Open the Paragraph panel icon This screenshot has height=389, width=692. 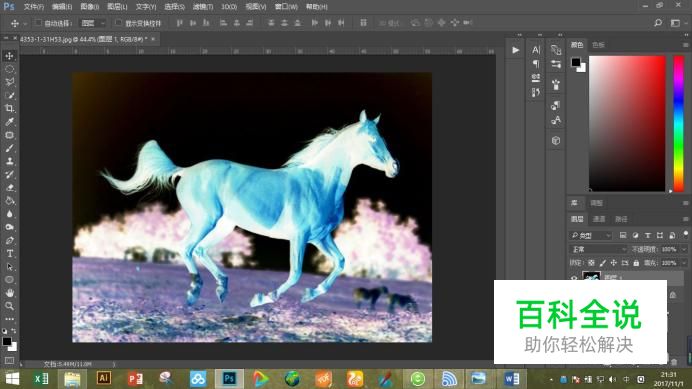pos(536,64)
